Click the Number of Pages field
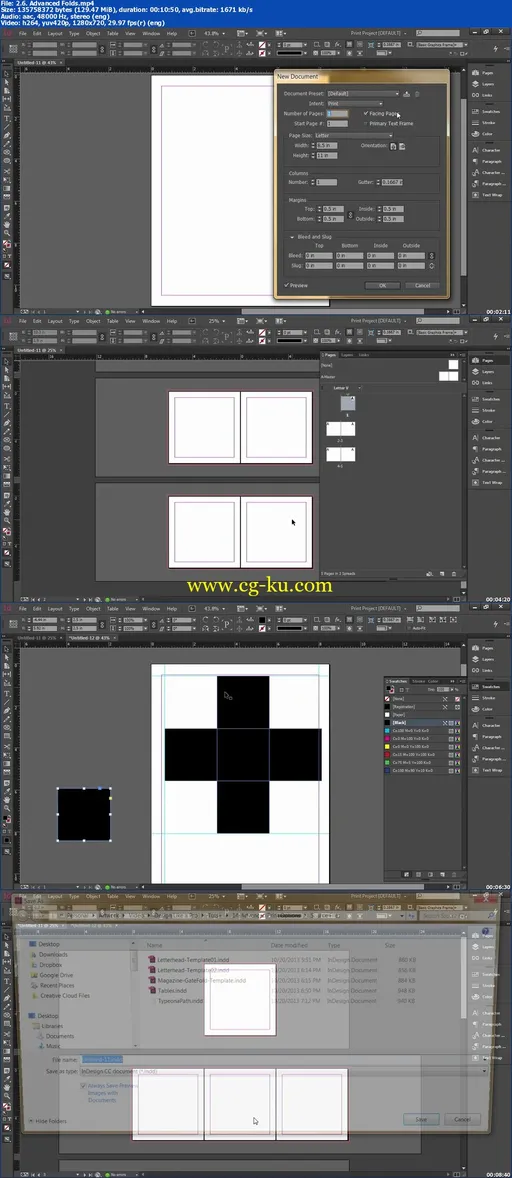The height and width of the screenshot is (1178, 512). [x=337, y=113]
